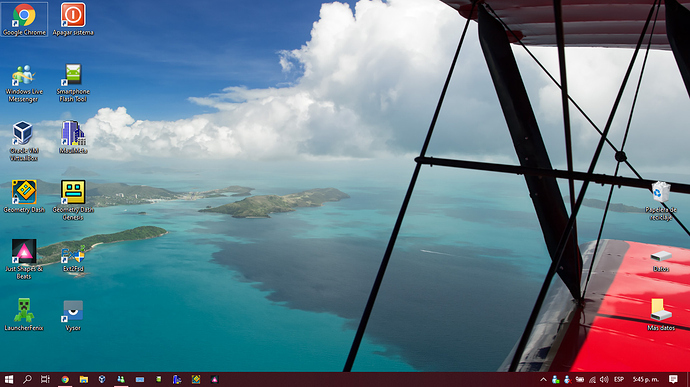
Task: Open the ESP input language selector
Action: coord(619,380)
